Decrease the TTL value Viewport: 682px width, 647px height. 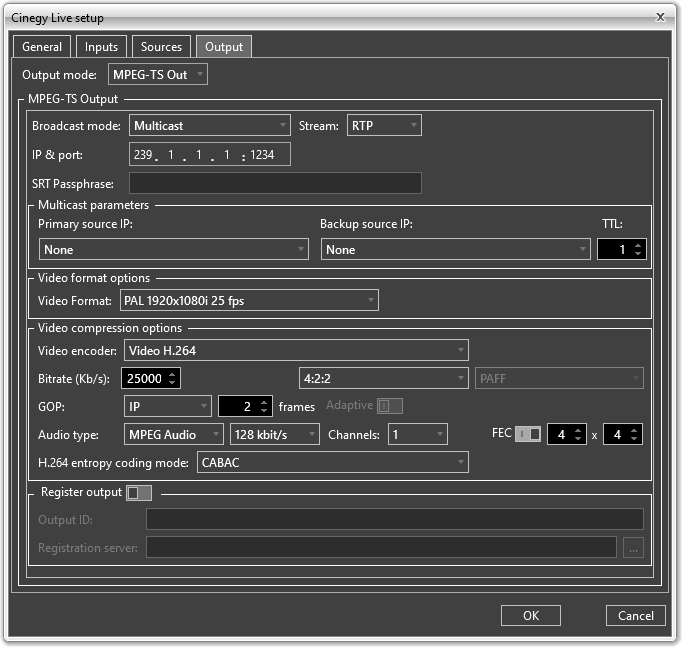[638, 253]
